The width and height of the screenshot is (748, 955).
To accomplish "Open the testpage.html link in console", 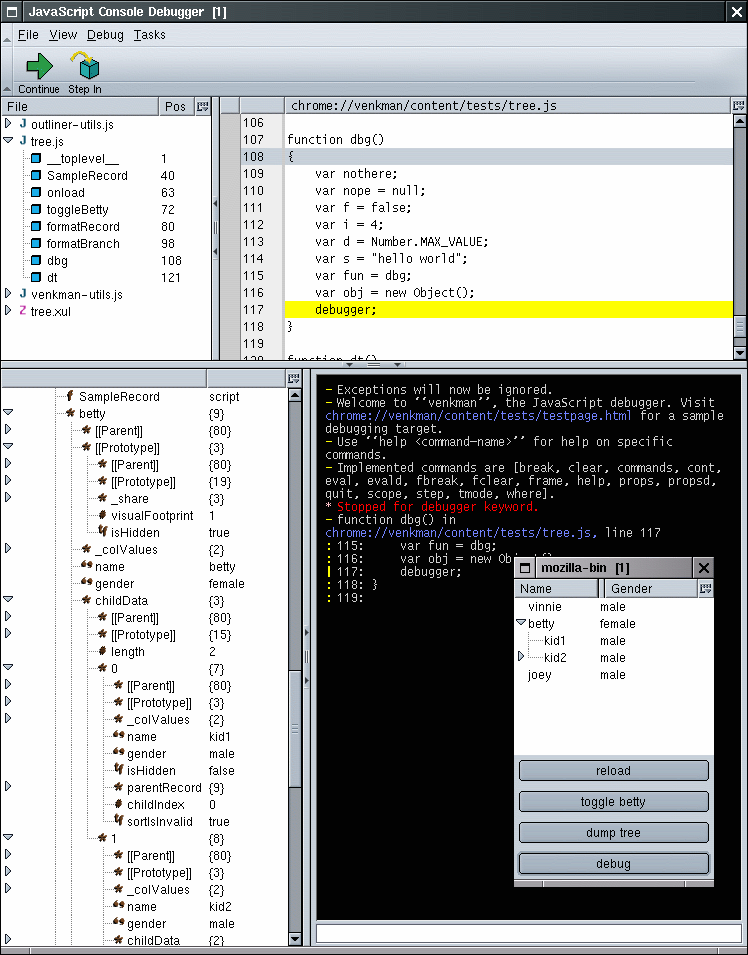I will point(478,416).
